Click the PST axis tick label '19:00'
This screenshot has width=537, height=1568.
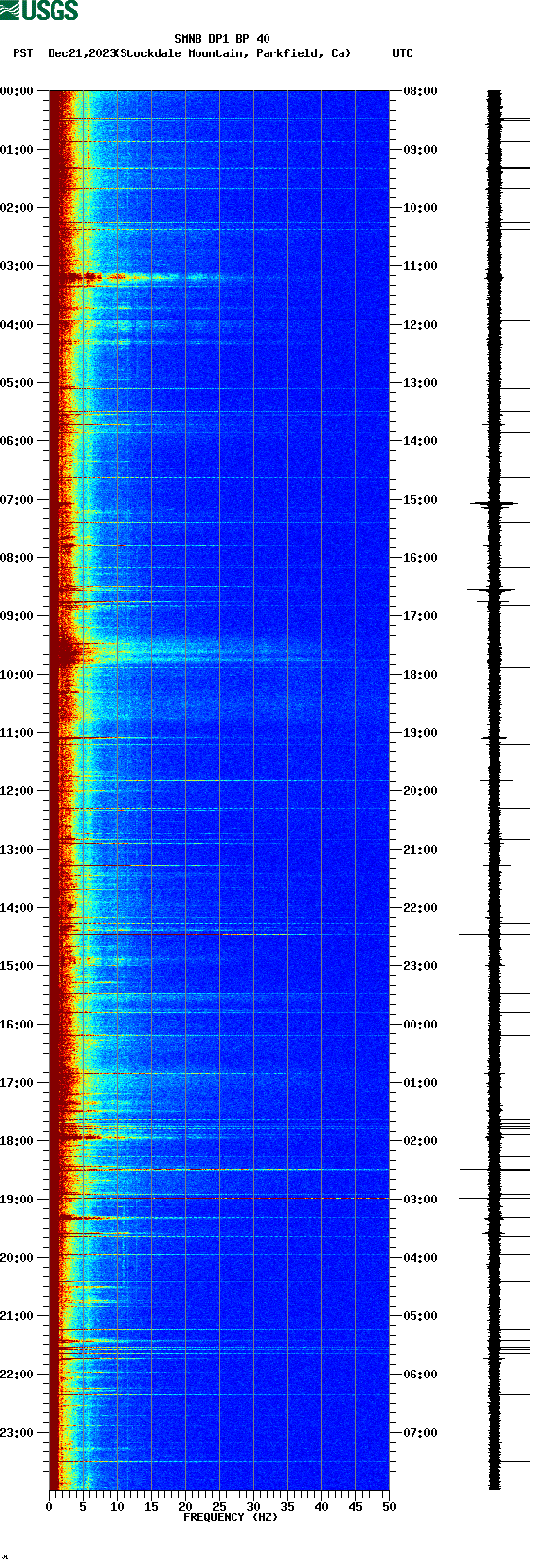click(x=18, y=1200)
